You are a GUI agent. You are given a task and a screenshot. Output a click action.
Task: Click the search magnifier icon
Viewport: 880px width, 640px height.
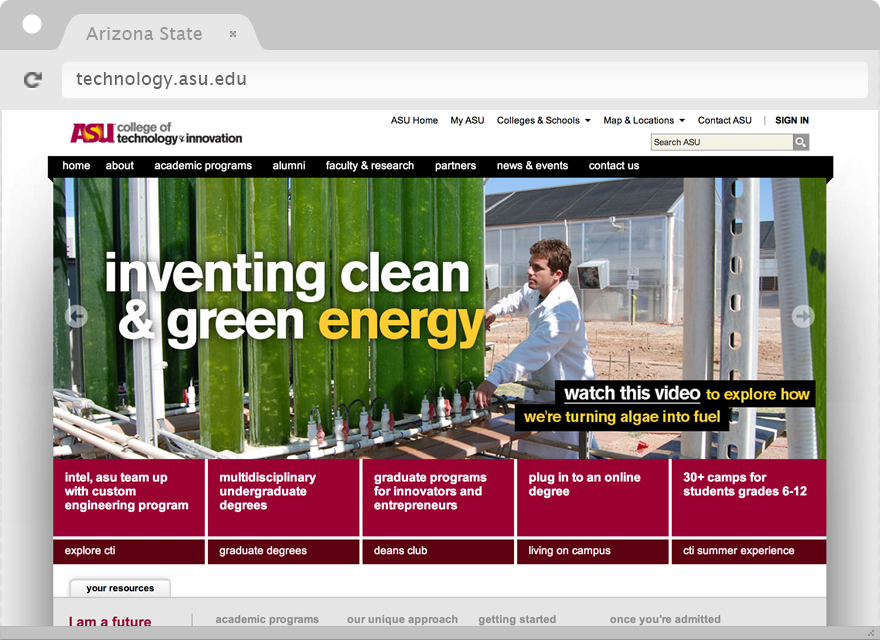[801, 142]
